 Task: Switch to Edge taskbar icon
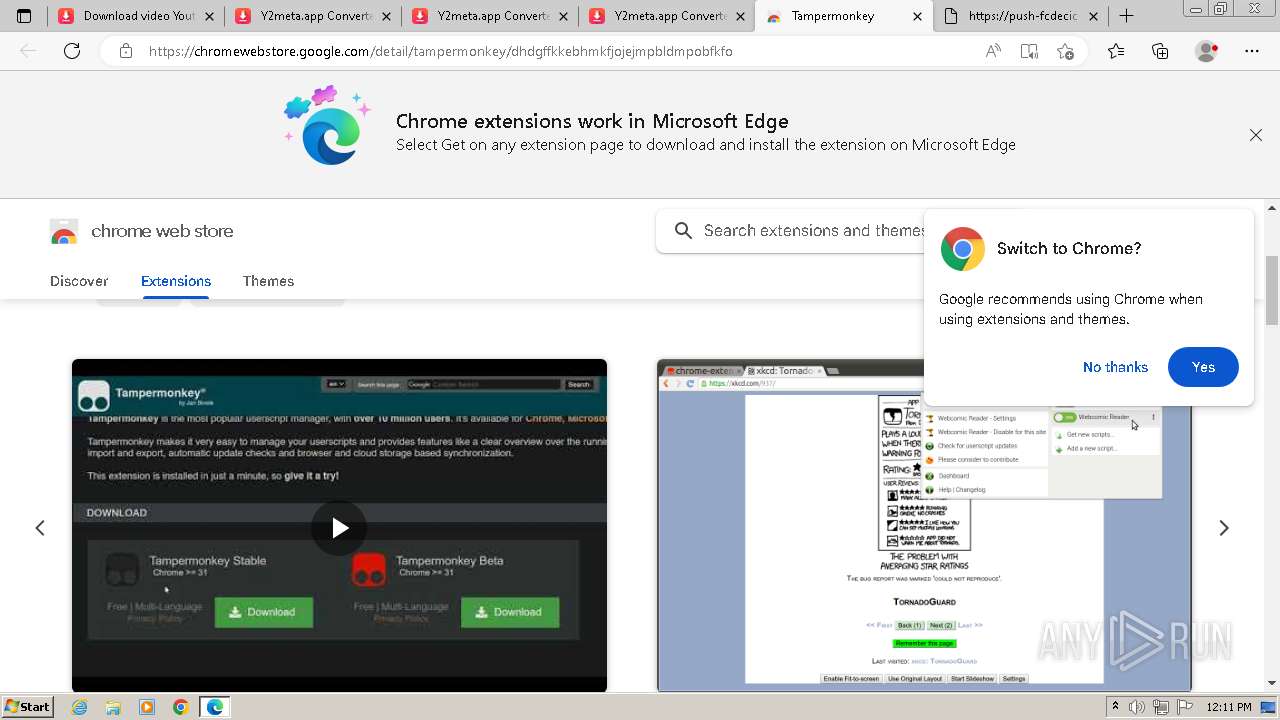click(215, 707)
